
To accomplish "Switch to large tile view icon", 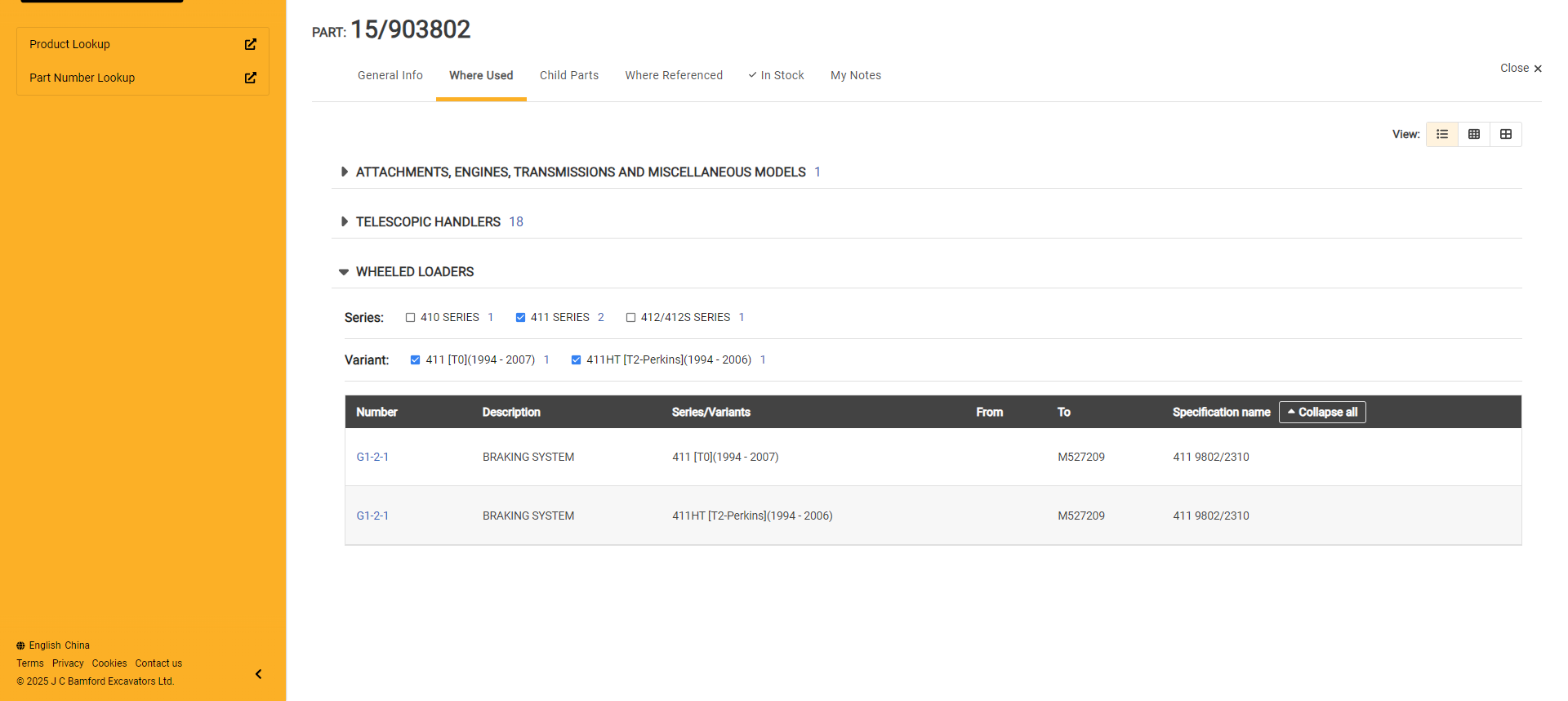I will tap(1506, 134).
